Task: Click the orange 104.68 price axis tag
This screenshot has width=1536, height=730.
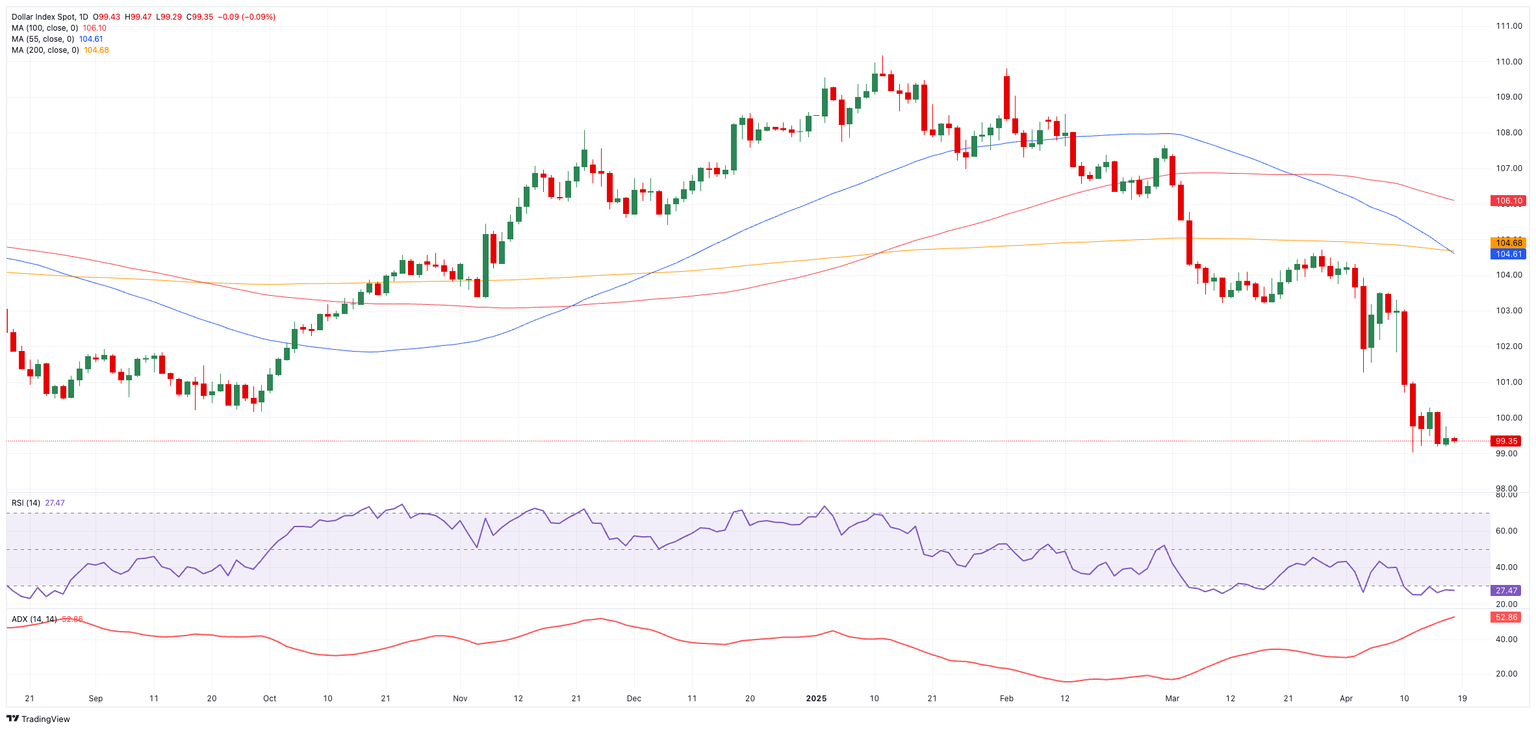Action: [1508, 243]
